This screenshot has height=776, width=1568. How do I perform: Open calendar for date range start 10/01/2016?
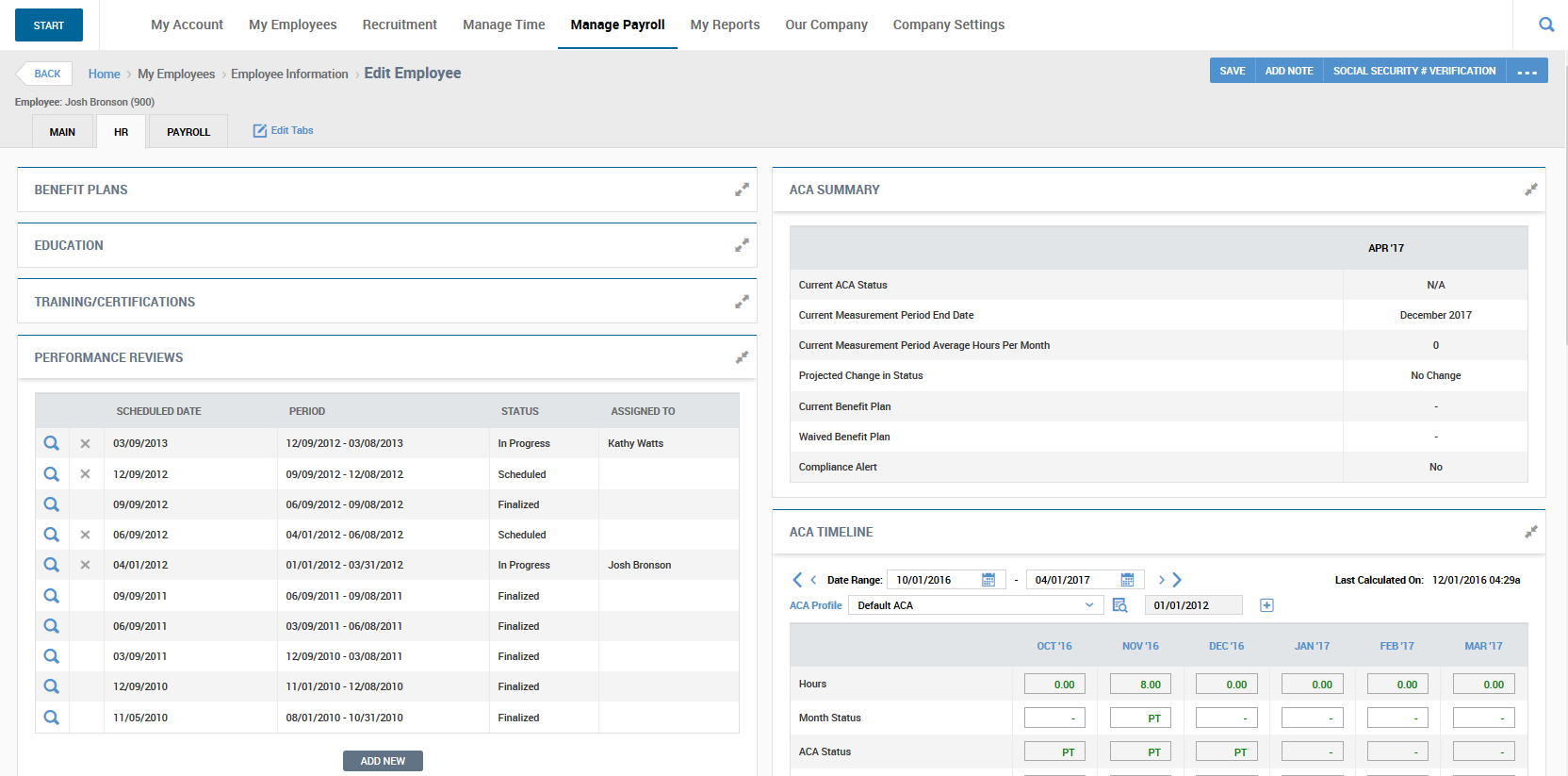pyautogui.click(x=988, y=580)
